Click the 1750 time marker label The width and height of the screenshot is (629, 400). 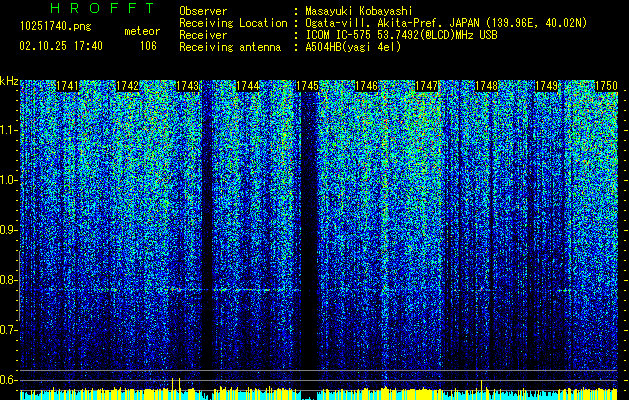(x=606, y=86)
